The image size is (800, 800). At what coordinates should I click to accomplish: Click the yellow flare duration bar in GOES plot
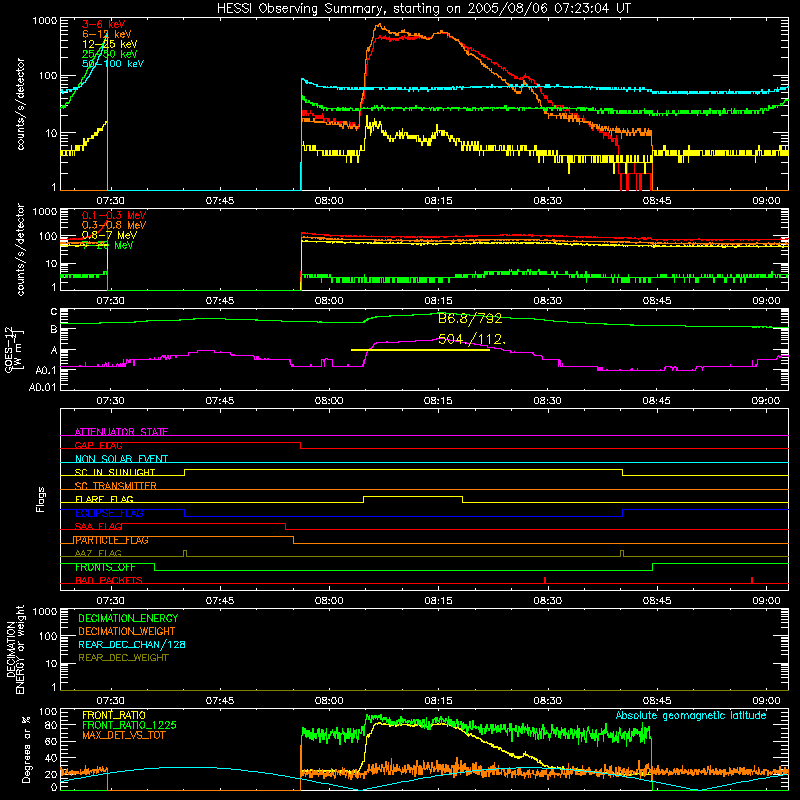click(x=420, y=350)
